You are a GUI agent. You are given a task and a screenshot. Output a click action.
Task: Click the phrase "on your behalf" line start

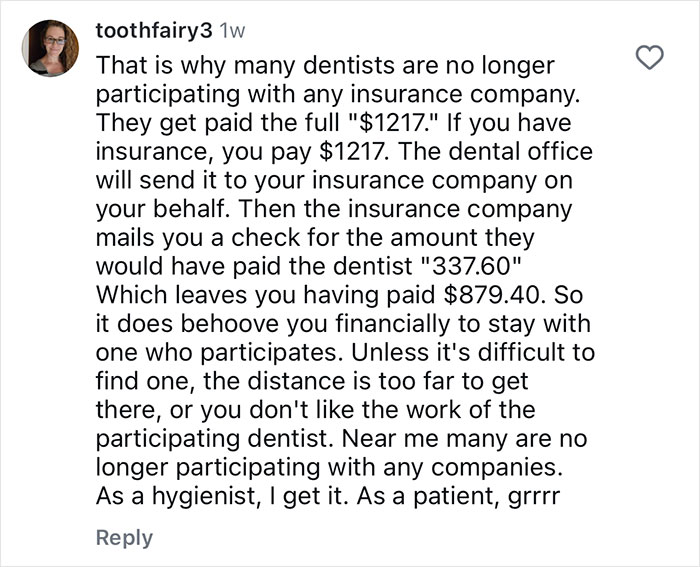[x=155, y=211]
